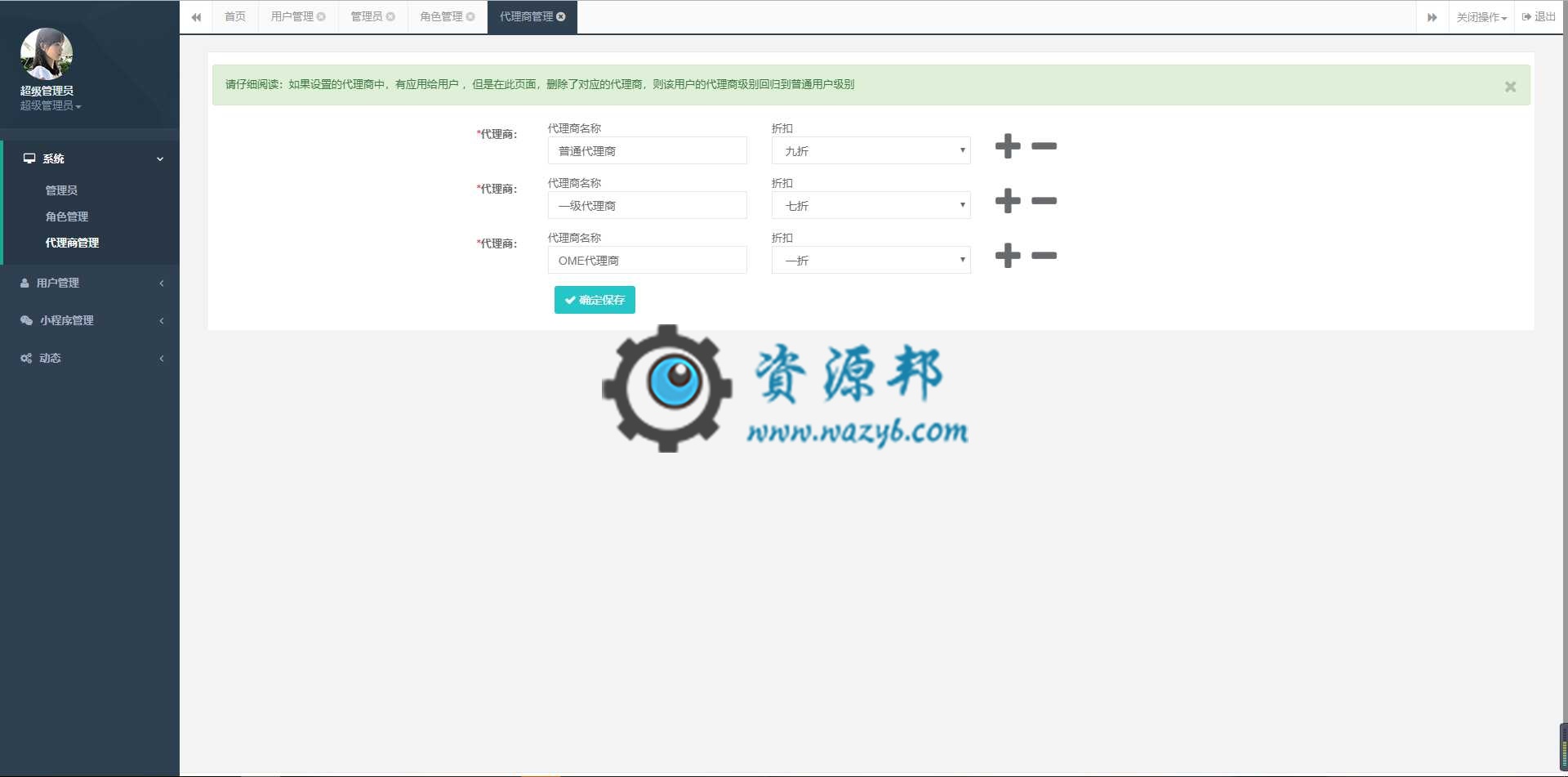Viewport: 1568px width, 777px height.
Task: Close the 管理员 tab with its x icon
Action: [390, 16]
